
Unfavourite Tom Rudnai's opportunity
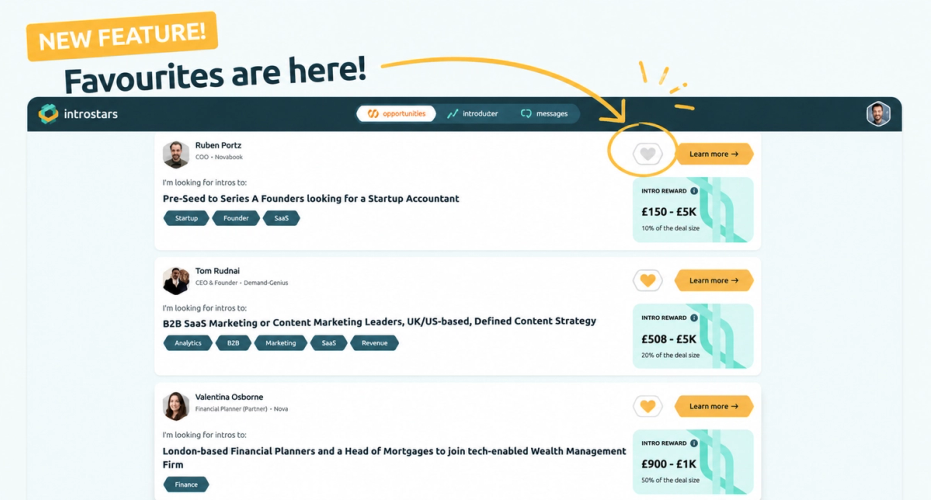pos(647,280)
